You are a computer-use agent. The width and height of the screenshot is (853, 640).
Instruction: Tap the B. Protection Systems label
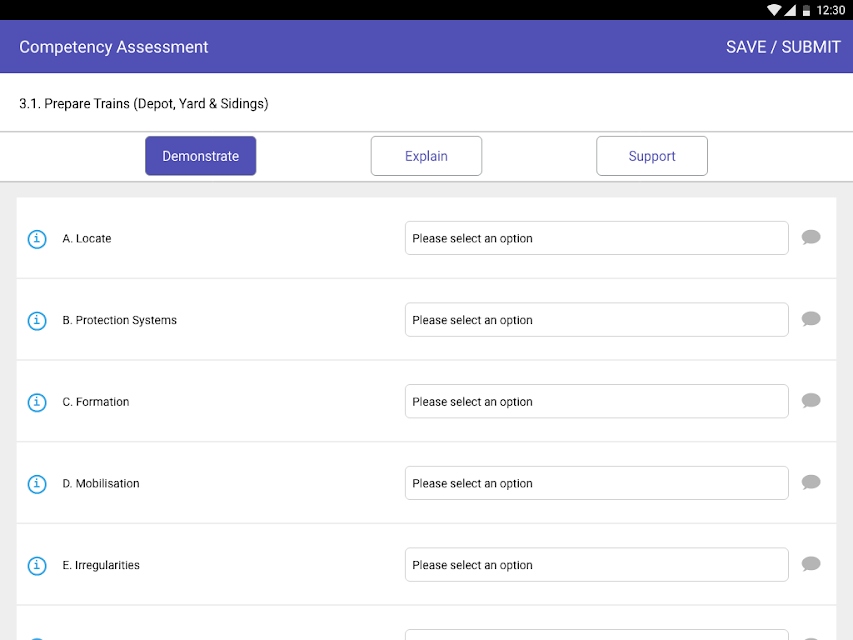point(120,320)
